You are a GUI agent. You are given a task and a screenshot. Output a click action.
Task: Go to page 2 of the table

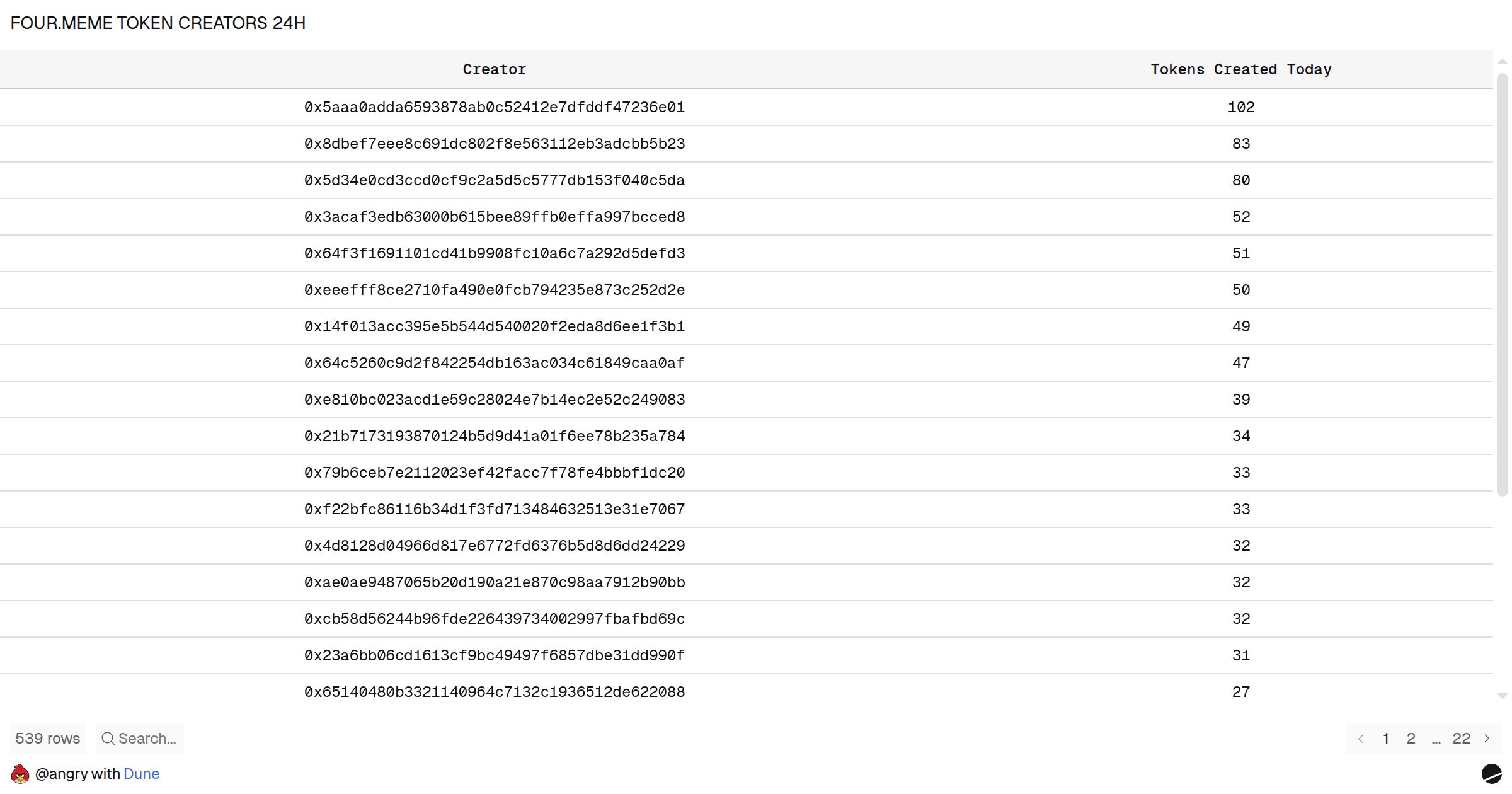click(1411, 739)
